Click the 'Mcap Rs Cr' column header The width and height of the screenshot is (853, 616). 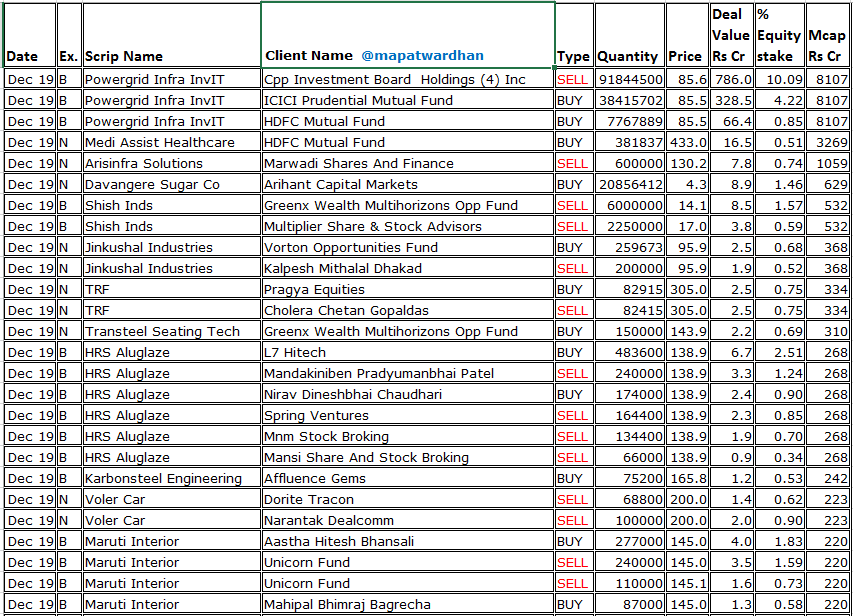pos(827,35)
